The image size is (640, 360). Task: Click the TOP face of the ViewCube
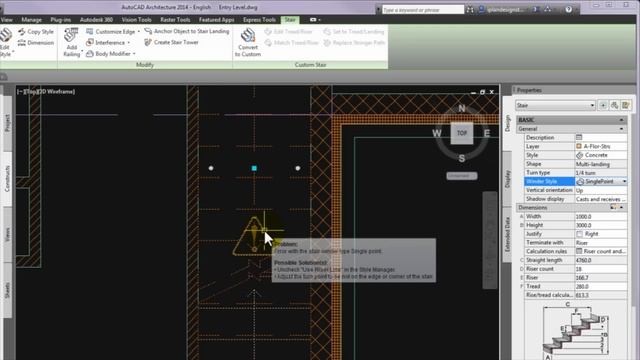(462, 133)
